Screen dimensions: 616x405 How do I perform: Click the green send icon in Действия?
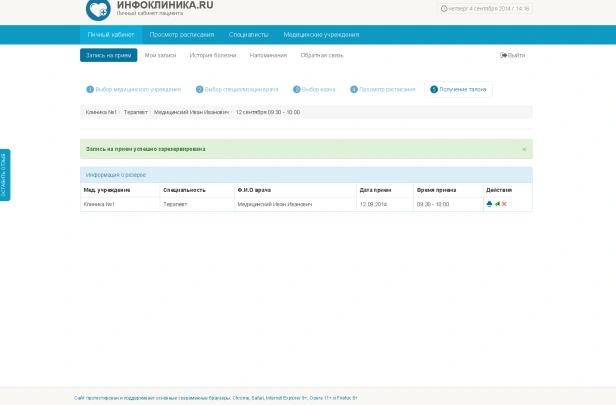pos(497,204)
